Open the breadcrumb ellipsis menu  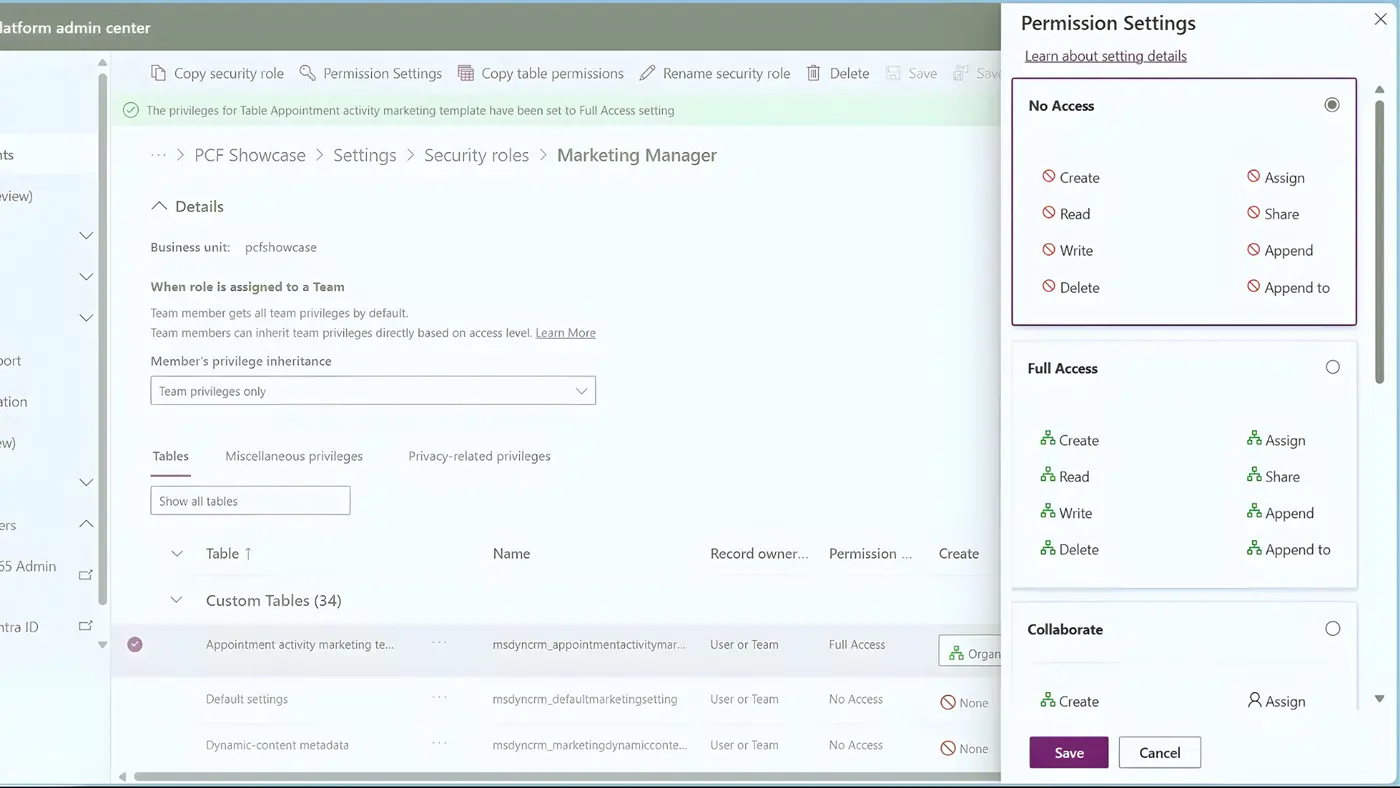tap(158, 155)
